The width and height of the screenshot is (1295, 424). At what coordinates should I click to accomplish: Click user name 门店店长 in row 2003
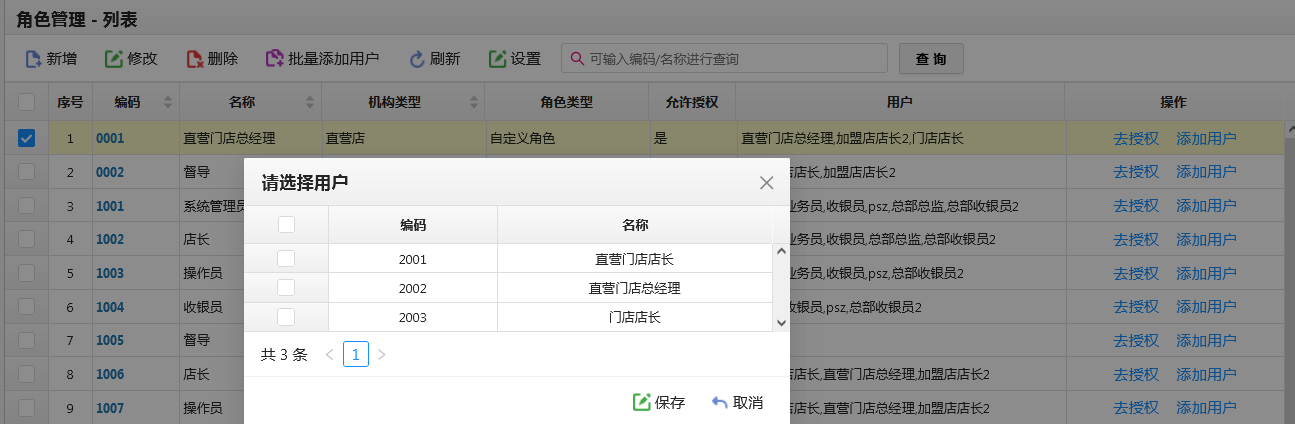point(634,318)
